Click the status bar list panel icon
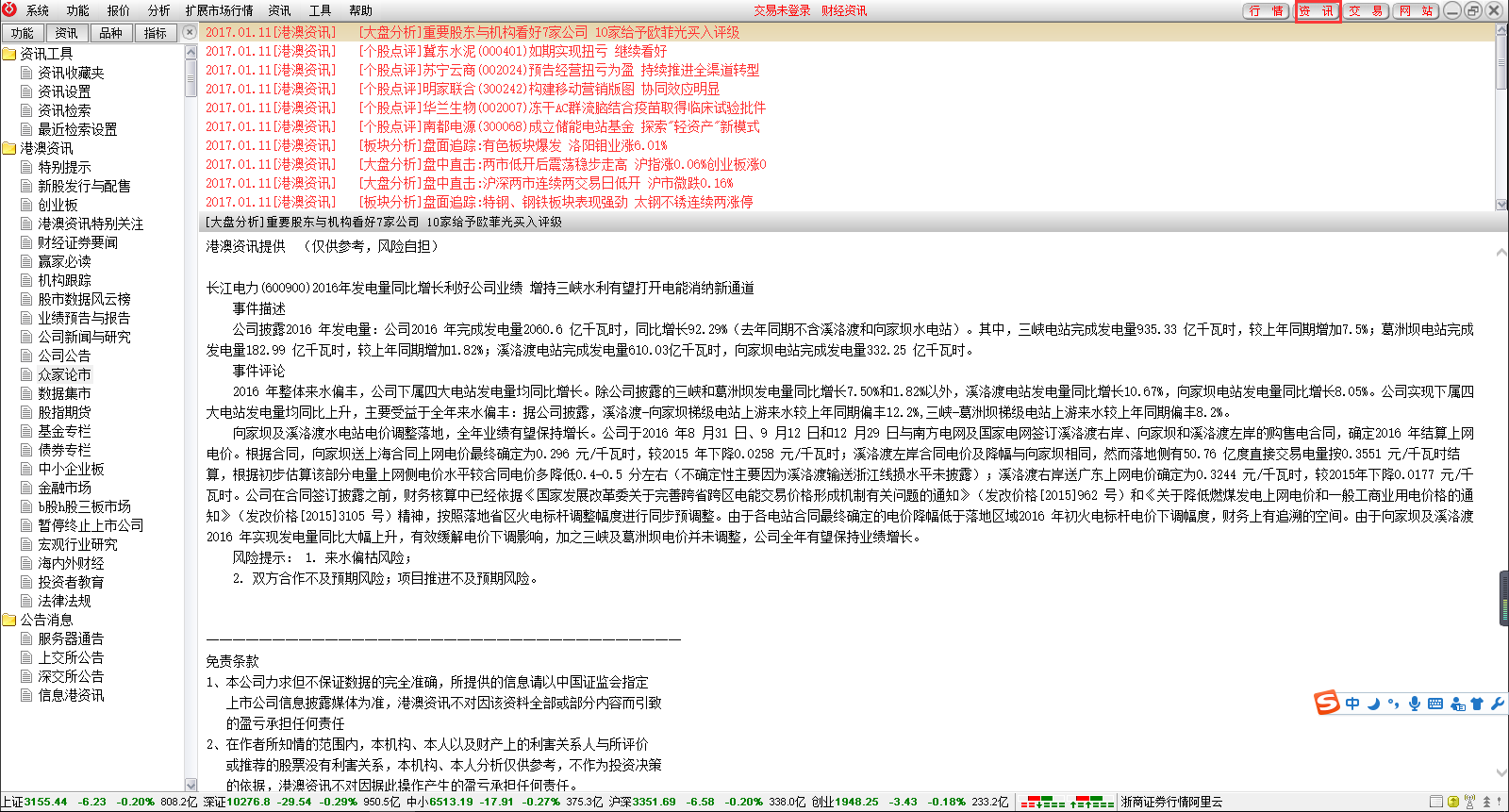Image resolution: width=1509 pixels, height=812 pixels. [x=1435, y=803]
